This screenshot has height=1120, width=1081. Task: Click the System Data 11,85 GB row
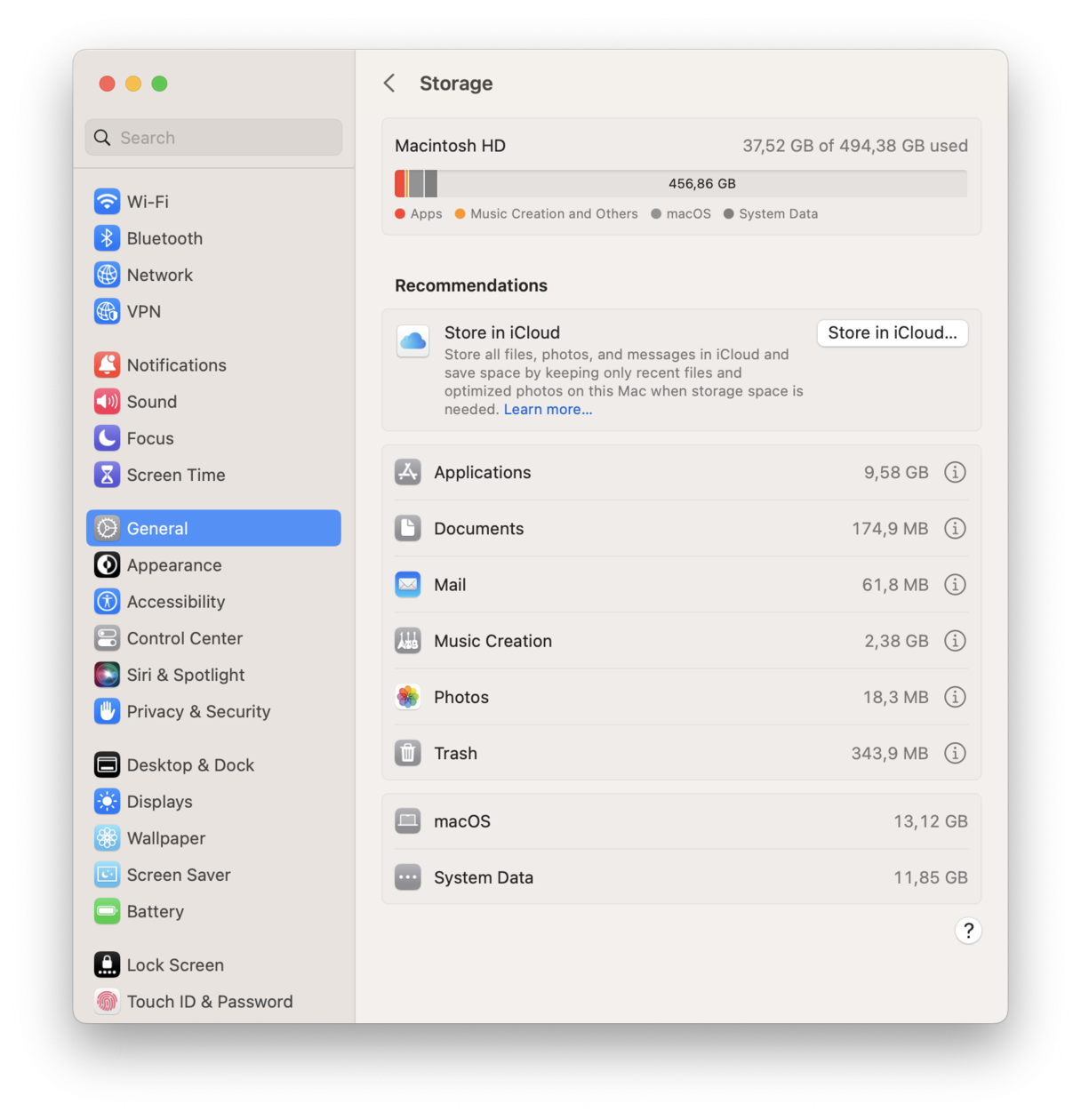pos(681,877)
